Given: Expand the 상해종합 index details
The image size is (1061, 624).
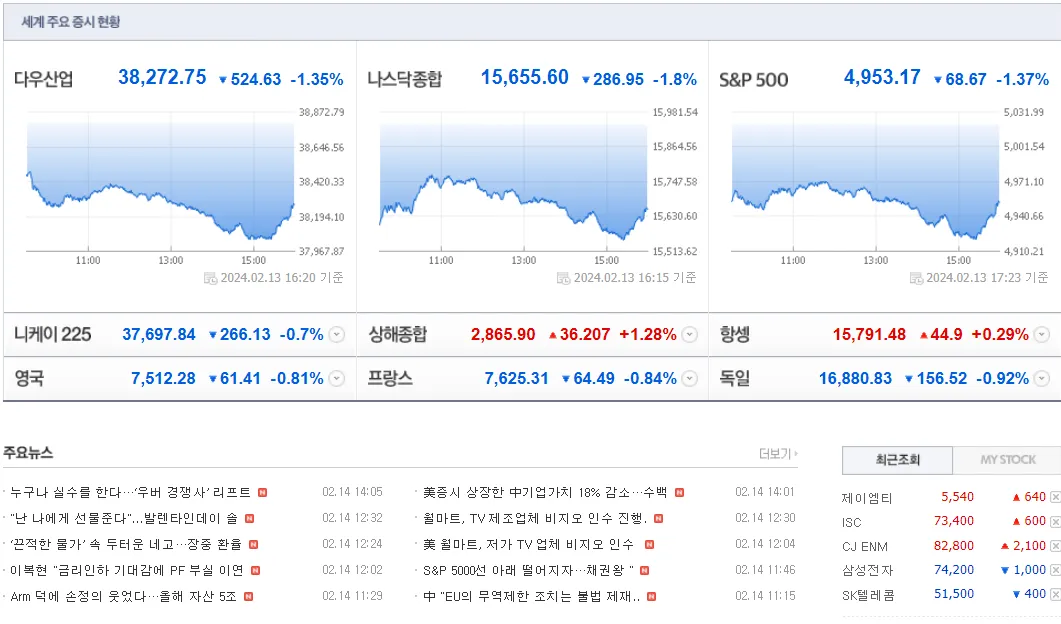Looking at the screenshot, I should [690, 334].
